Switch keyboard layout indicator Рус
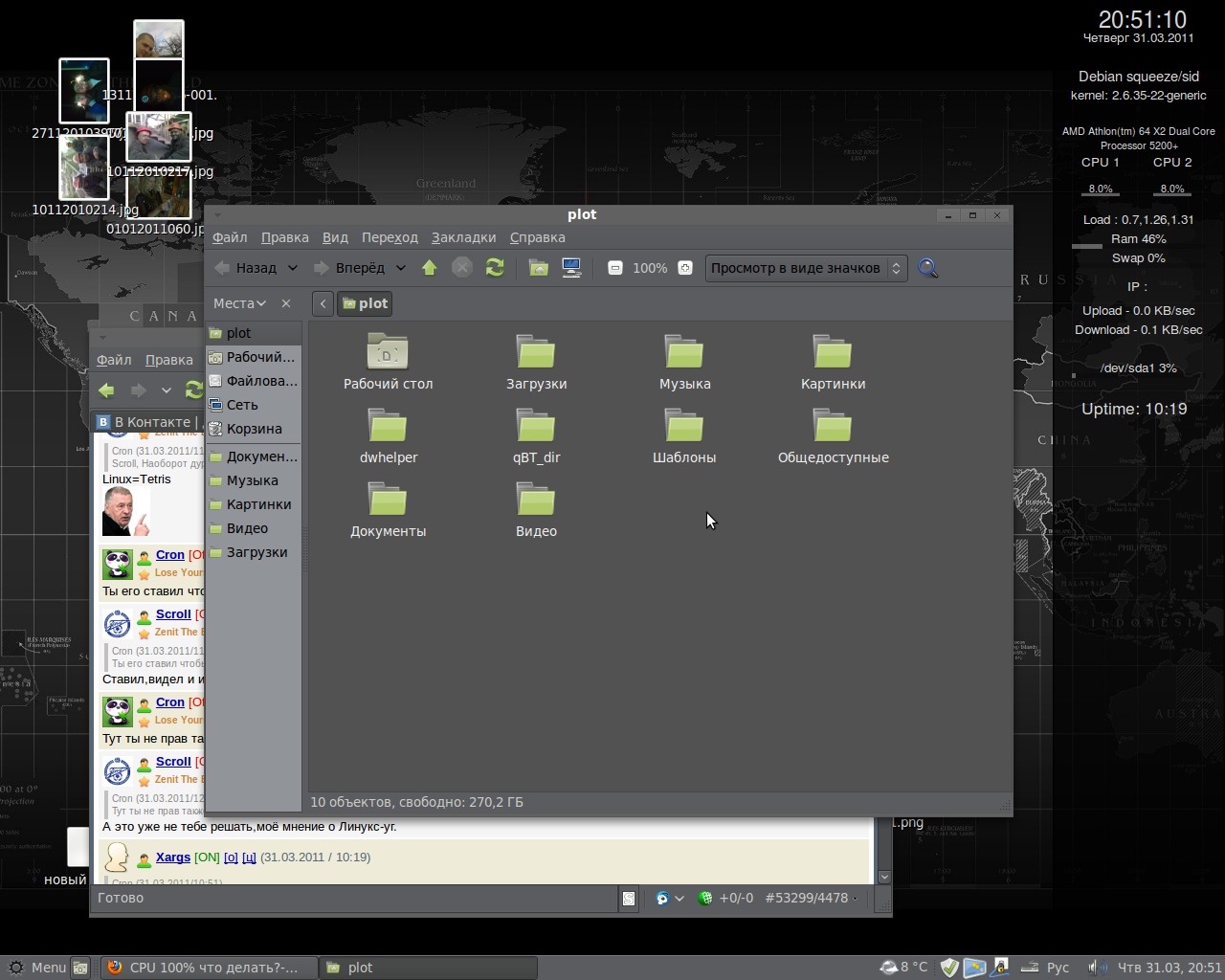 click(1058, 968)
